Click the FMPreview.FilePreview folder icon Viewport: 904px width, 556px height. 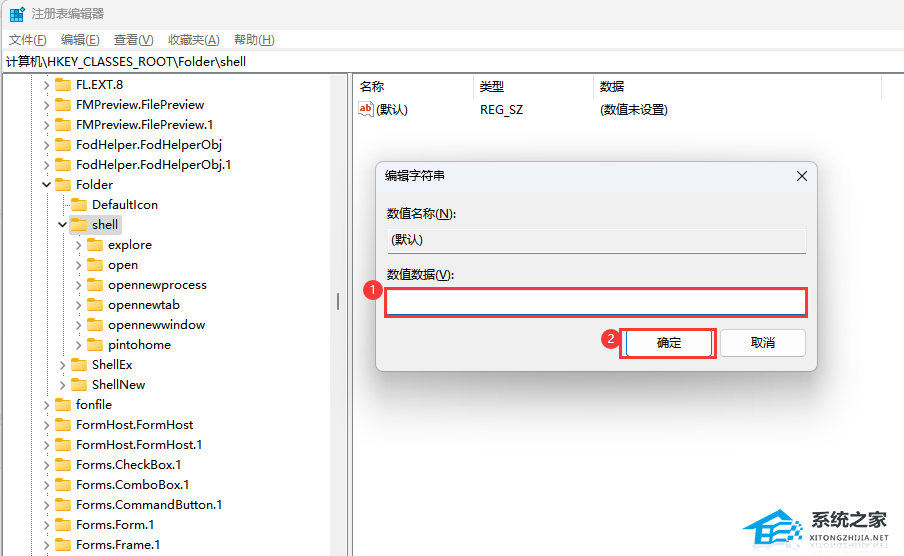pyautogui.click(x=63, y=105)
